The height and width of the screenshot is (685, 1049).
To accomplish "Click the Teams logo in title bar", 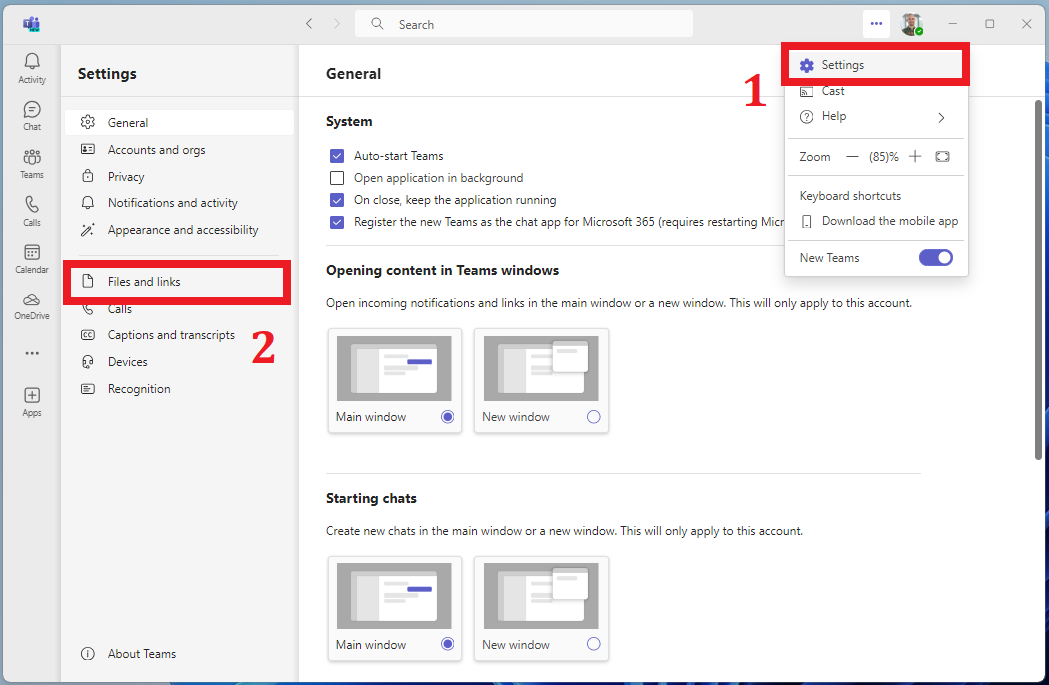I will pos(31,25).
